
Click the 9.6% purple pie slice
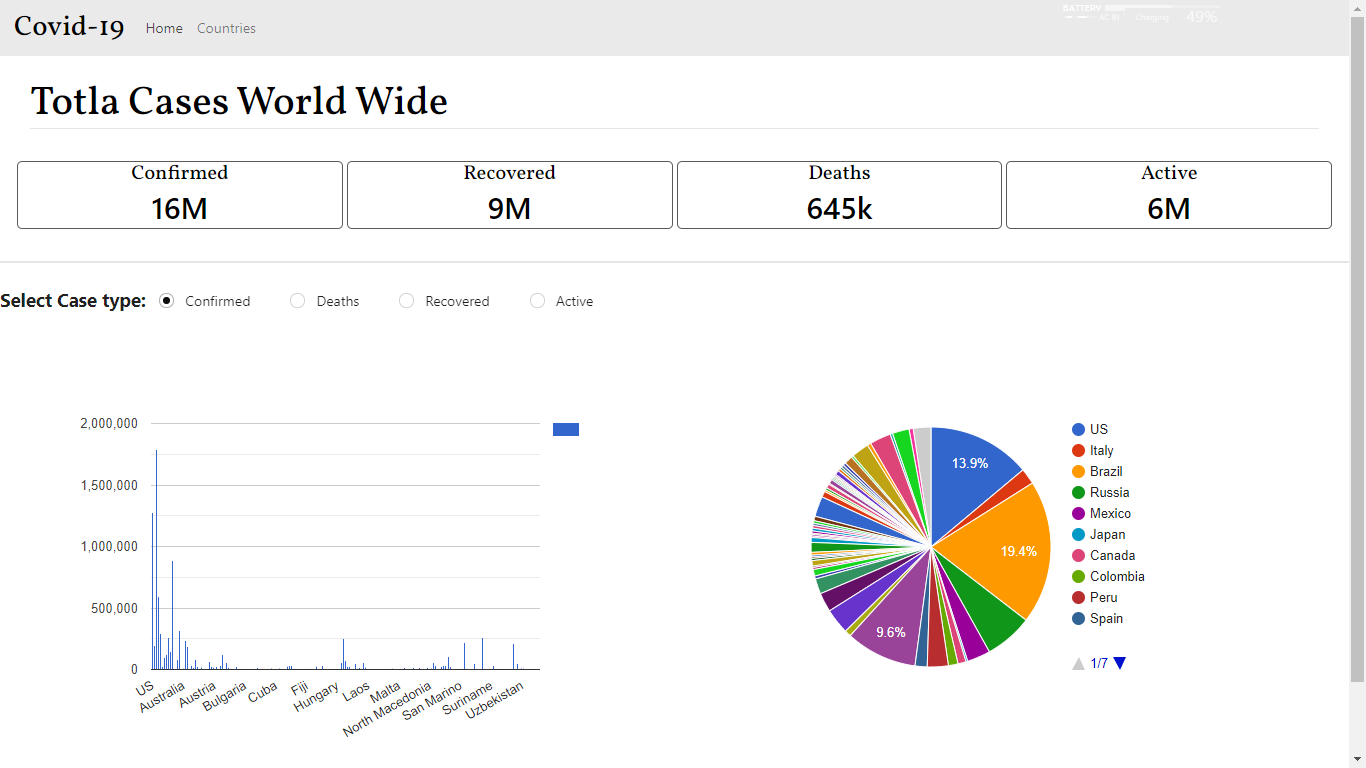coord(890,620)
